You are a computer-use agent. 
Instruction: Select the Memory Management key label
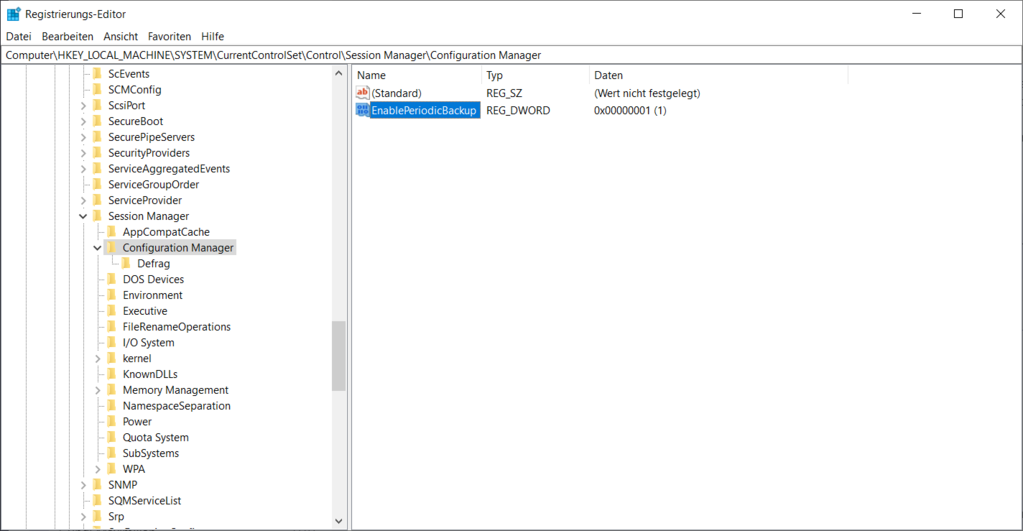pyautogui.click(x=176, y=390)
